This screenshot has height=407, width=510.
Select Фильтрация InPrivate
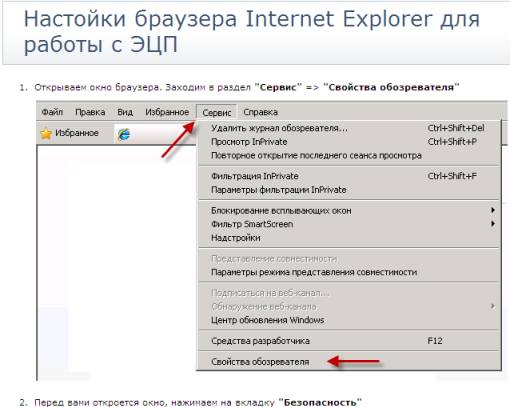click(x=349, y=176)
